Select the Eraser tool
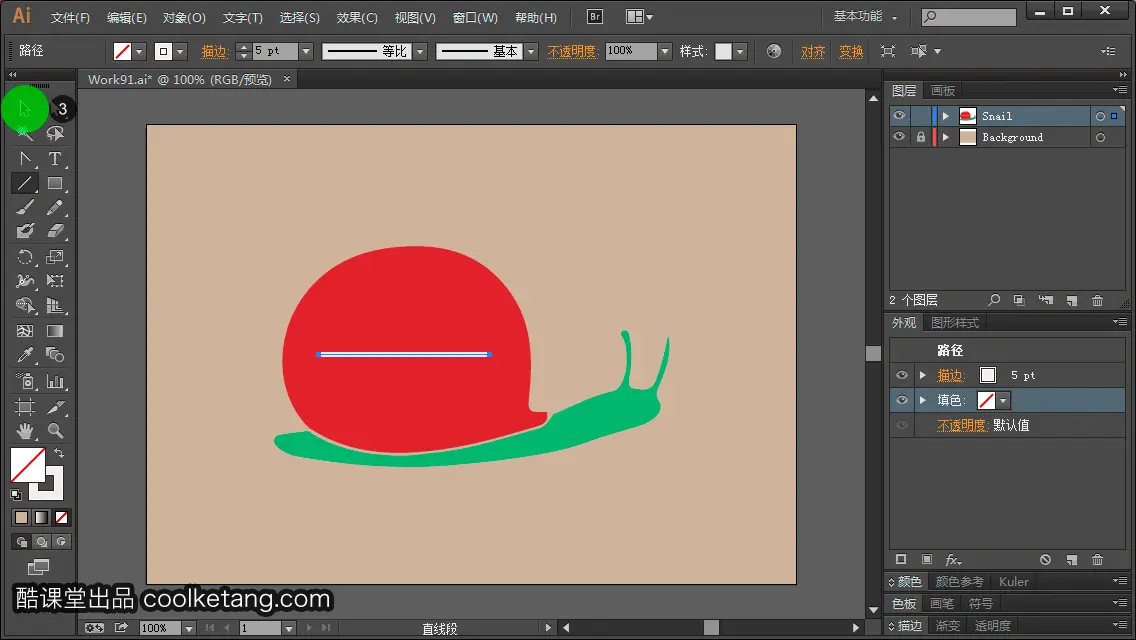1136x640 pixels. (x=55, y=232)
